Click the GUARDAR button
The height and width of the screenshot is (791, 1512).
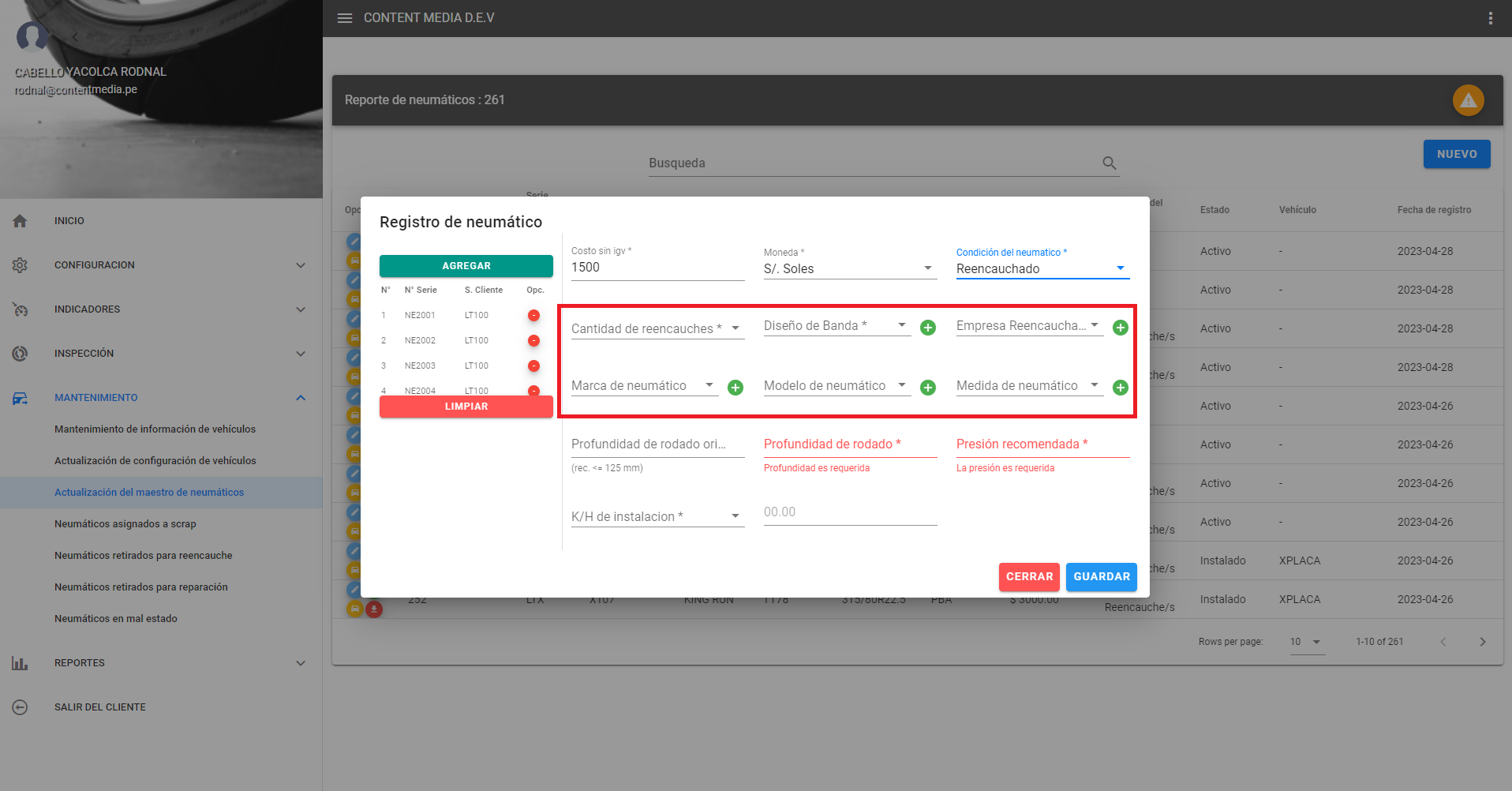point(1101,577)
